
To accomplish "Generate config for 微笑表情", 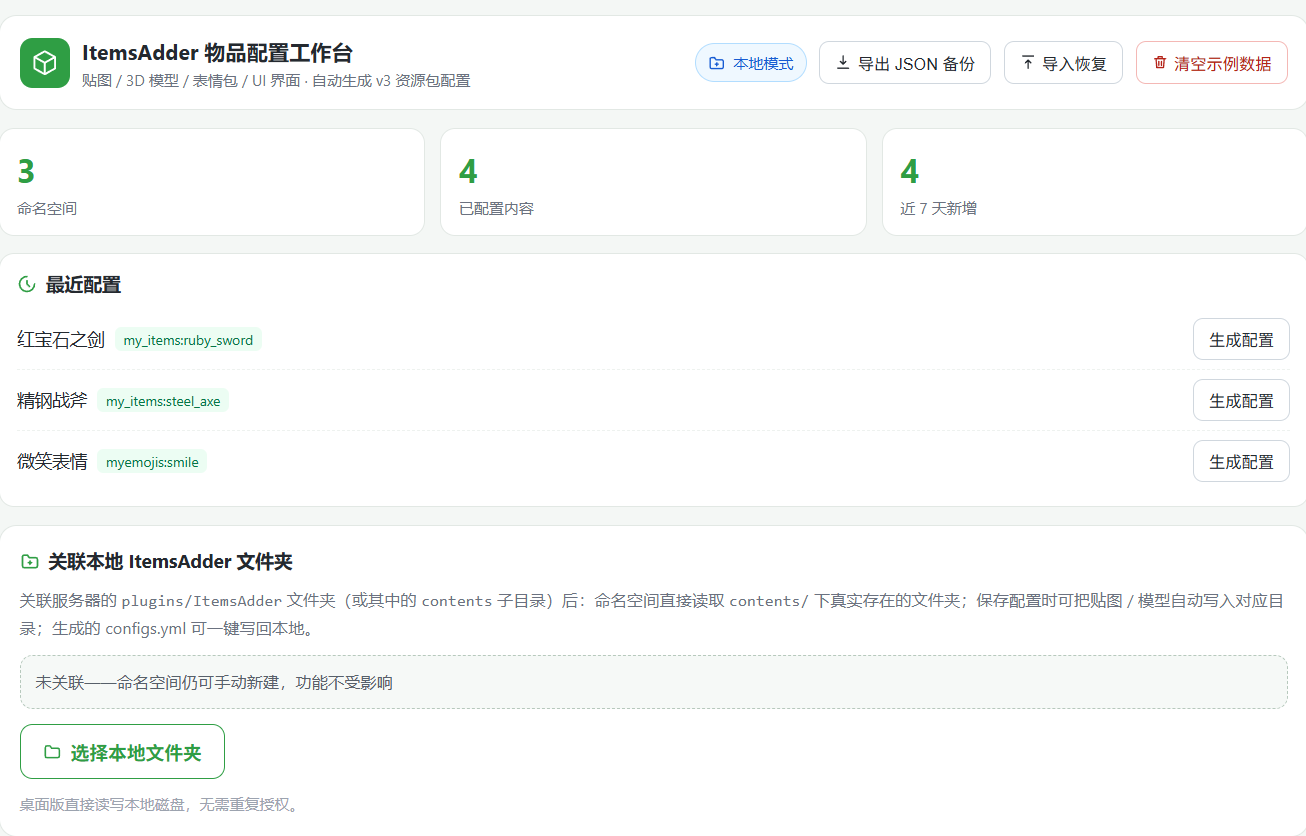I will click(1241, 461).
